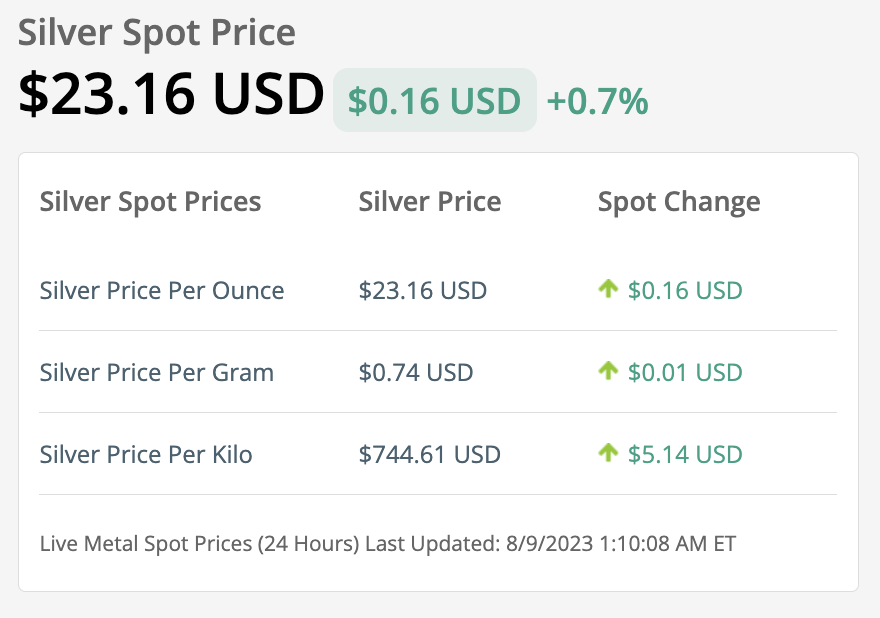
Task: Click the green up arrow beside $0.01 USD
Action: (x=608, y=372)
